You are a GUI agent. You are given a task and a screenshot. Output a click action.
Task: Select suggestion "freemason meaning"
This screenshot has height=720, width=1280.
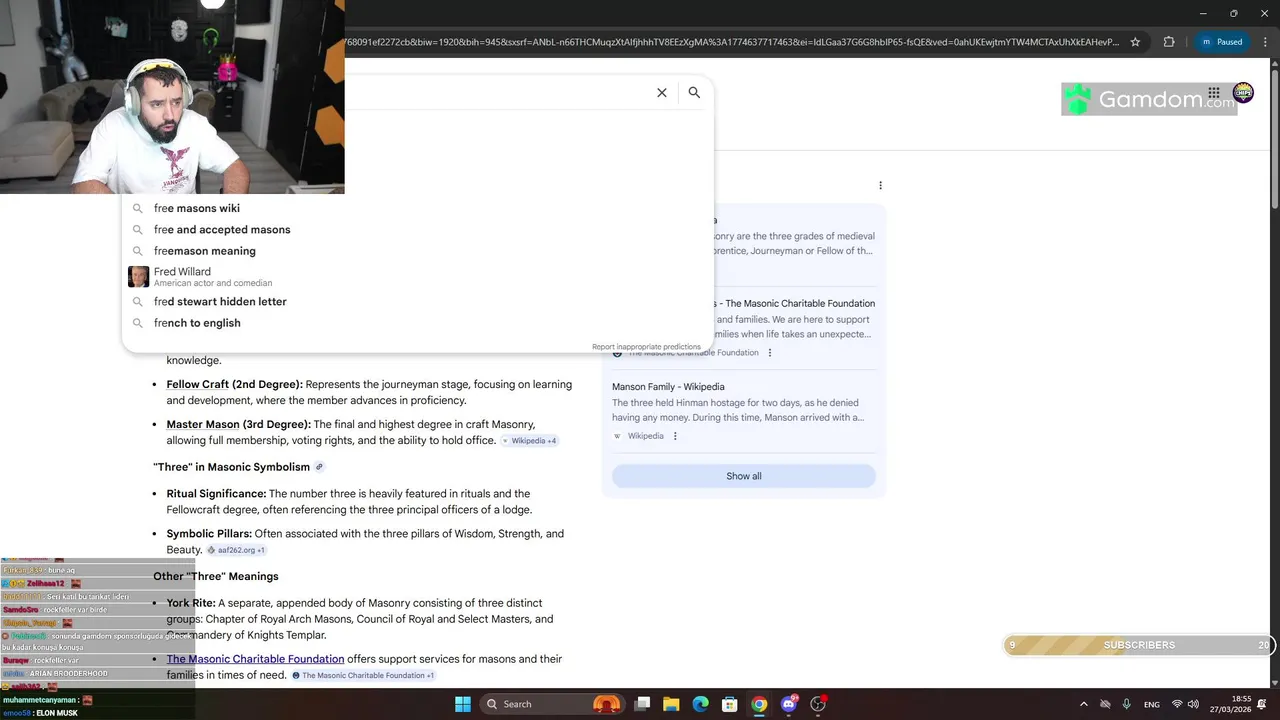click(x=417, y=251)
